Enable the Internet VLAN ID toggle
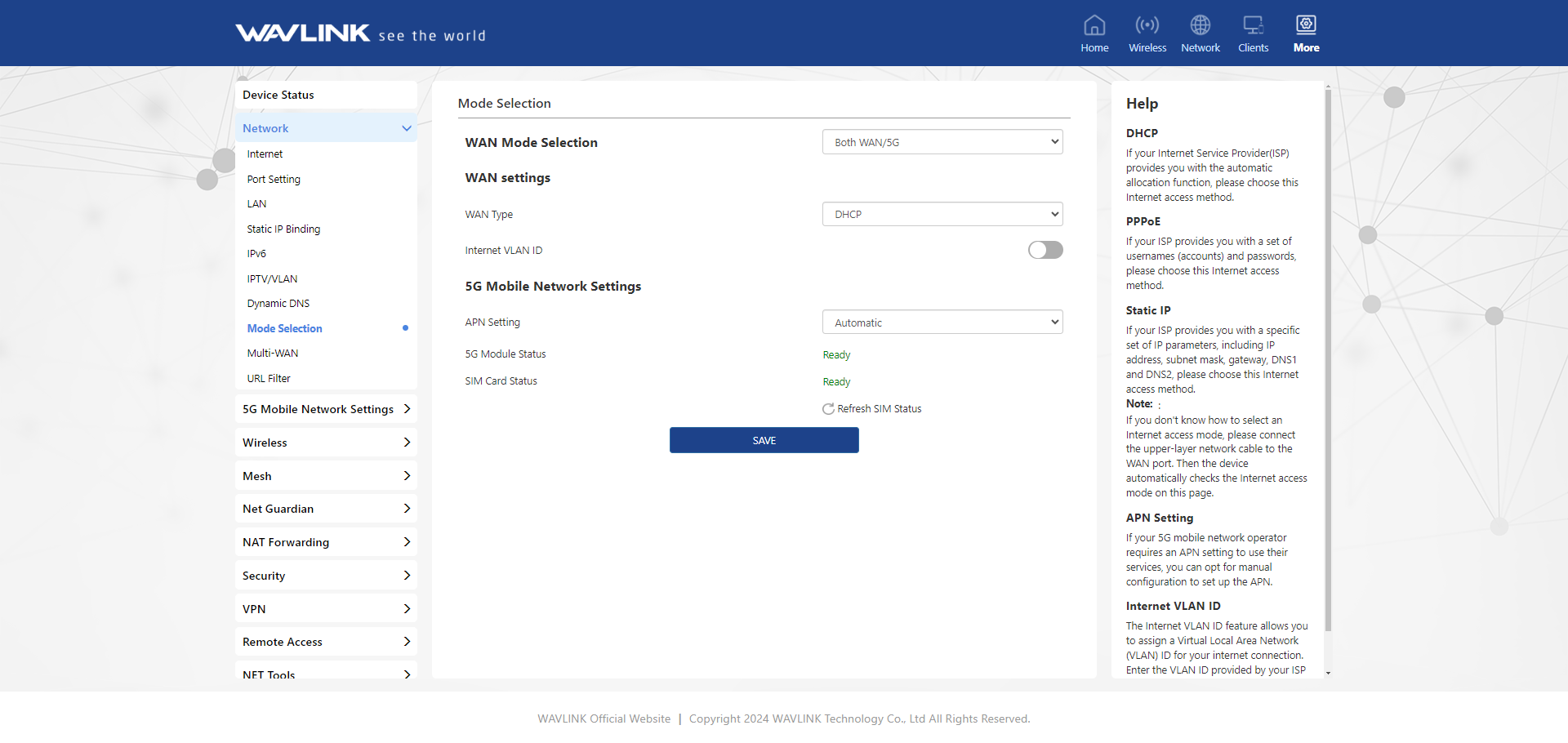Screen dimensions: 1568x743 pos(1045,250)
